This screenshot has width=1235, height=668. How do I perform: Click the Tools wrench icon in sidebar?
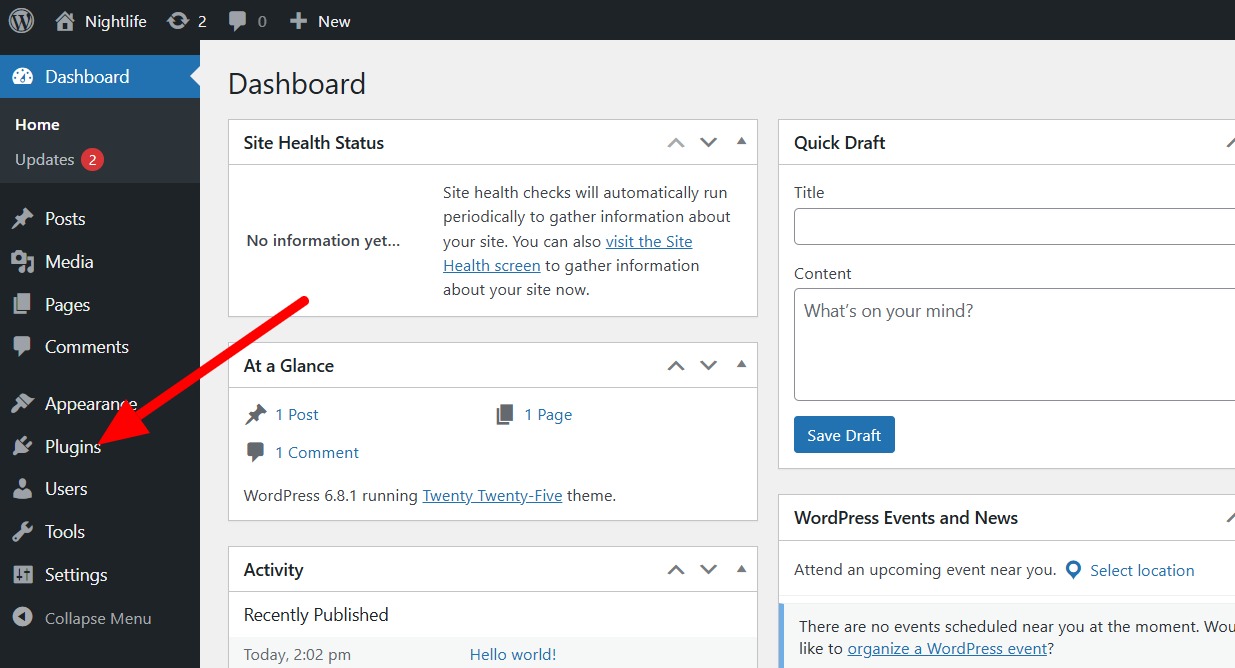point(22,532)
